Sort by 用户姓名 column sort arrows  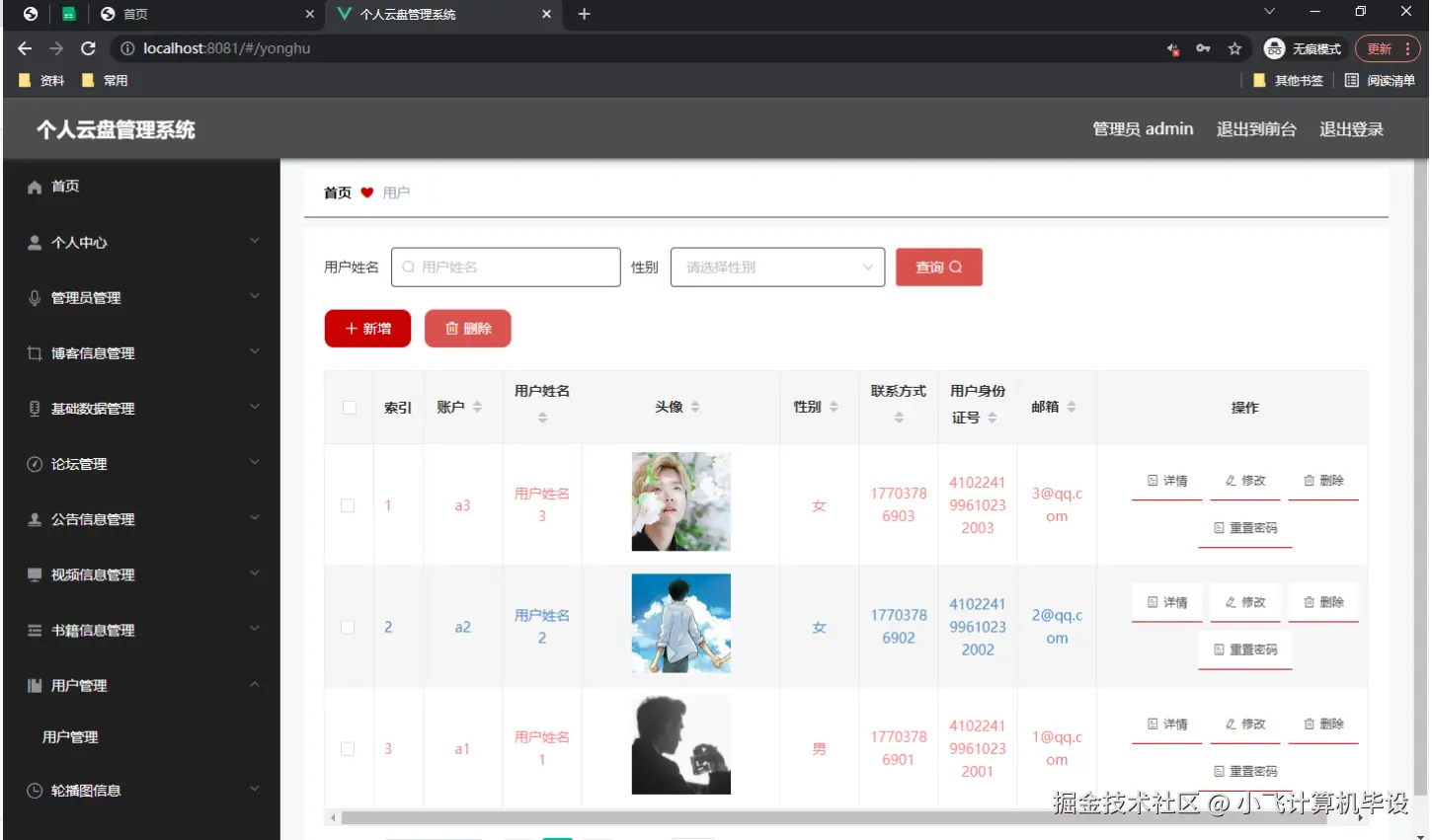coord(542,418)
